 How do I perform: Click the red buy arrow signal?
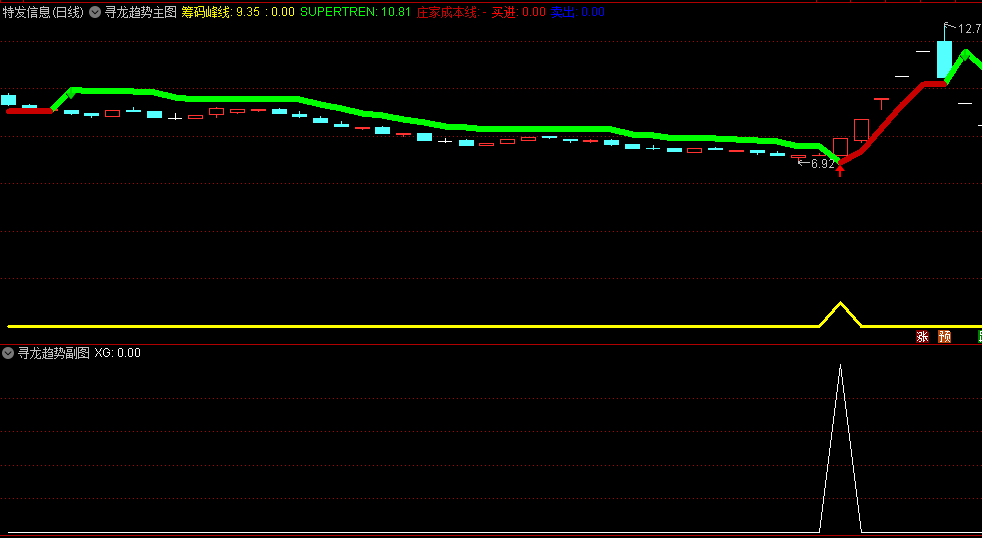[x=840, y=170]
